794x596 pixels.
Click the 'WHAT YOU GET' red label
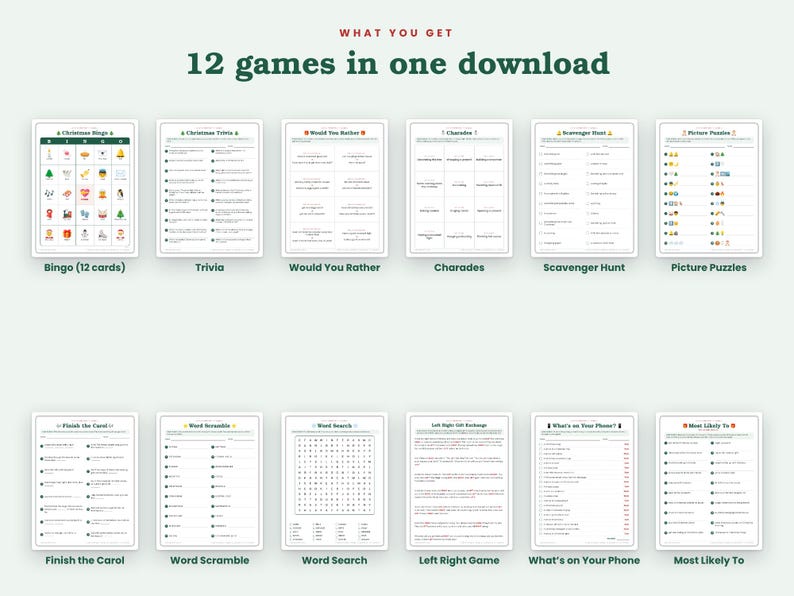point(396,33)
